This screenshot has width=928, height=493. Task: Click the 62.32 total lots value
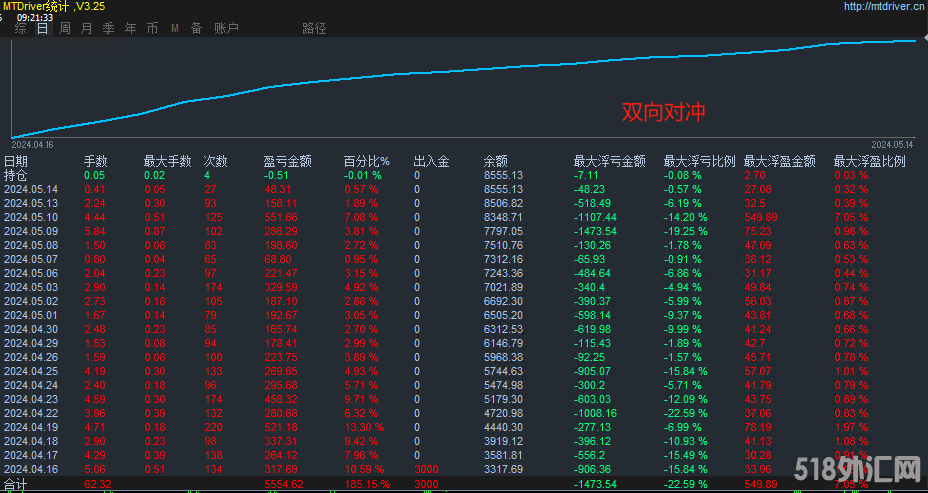[x=97, y=485]
